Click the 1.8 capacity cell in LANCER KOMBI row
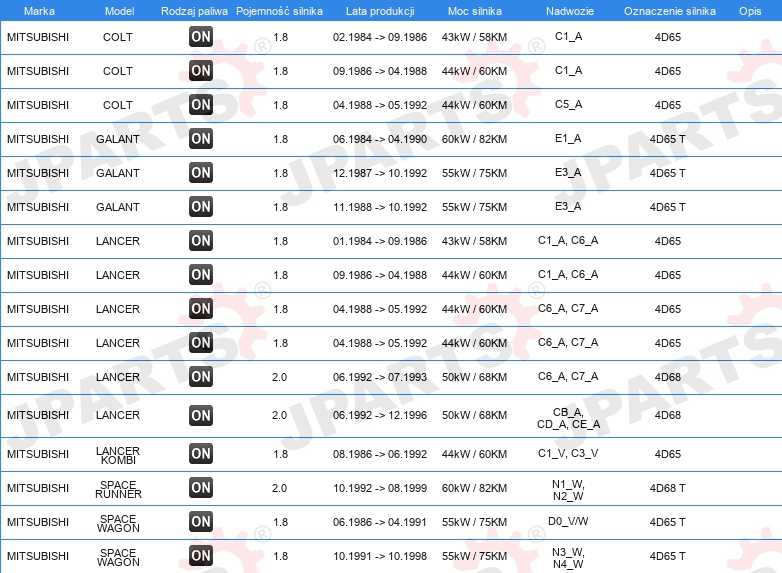The height and width of the screenshot is (573, 782). coord(280,454)
